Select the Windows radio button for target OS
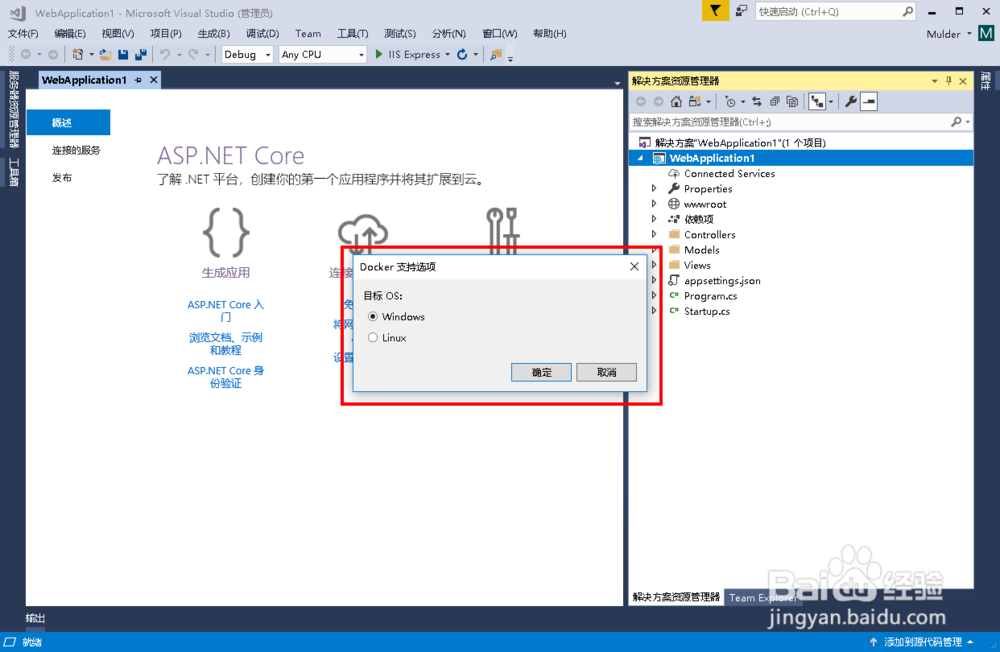Viewport: 1000px width, 652px height. [x=372, y=315]
